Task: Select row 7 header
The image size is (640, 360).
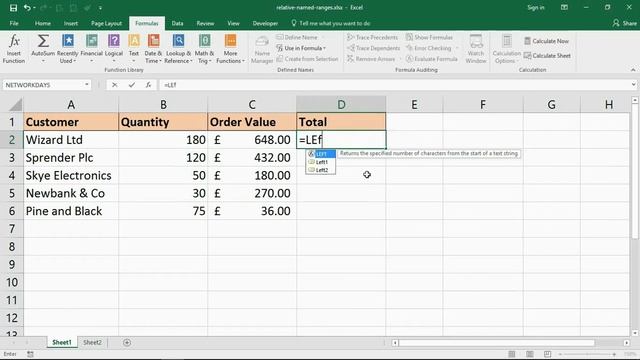Action: click(12, 229)
